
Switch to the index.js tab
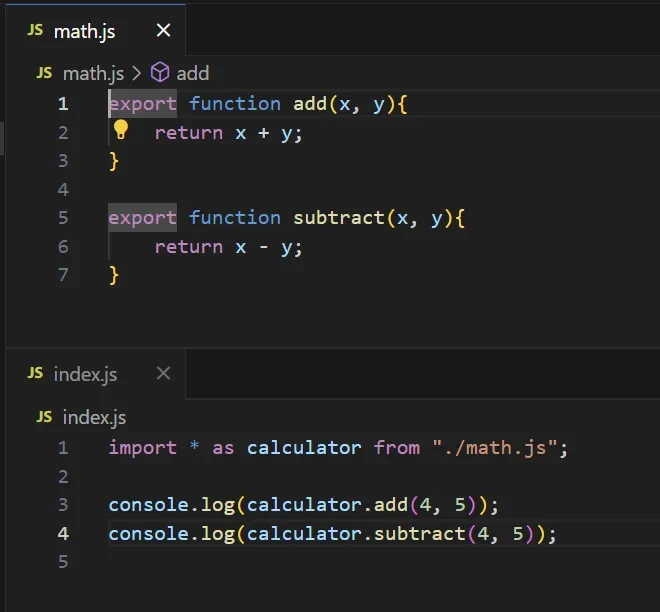point(95,373)
